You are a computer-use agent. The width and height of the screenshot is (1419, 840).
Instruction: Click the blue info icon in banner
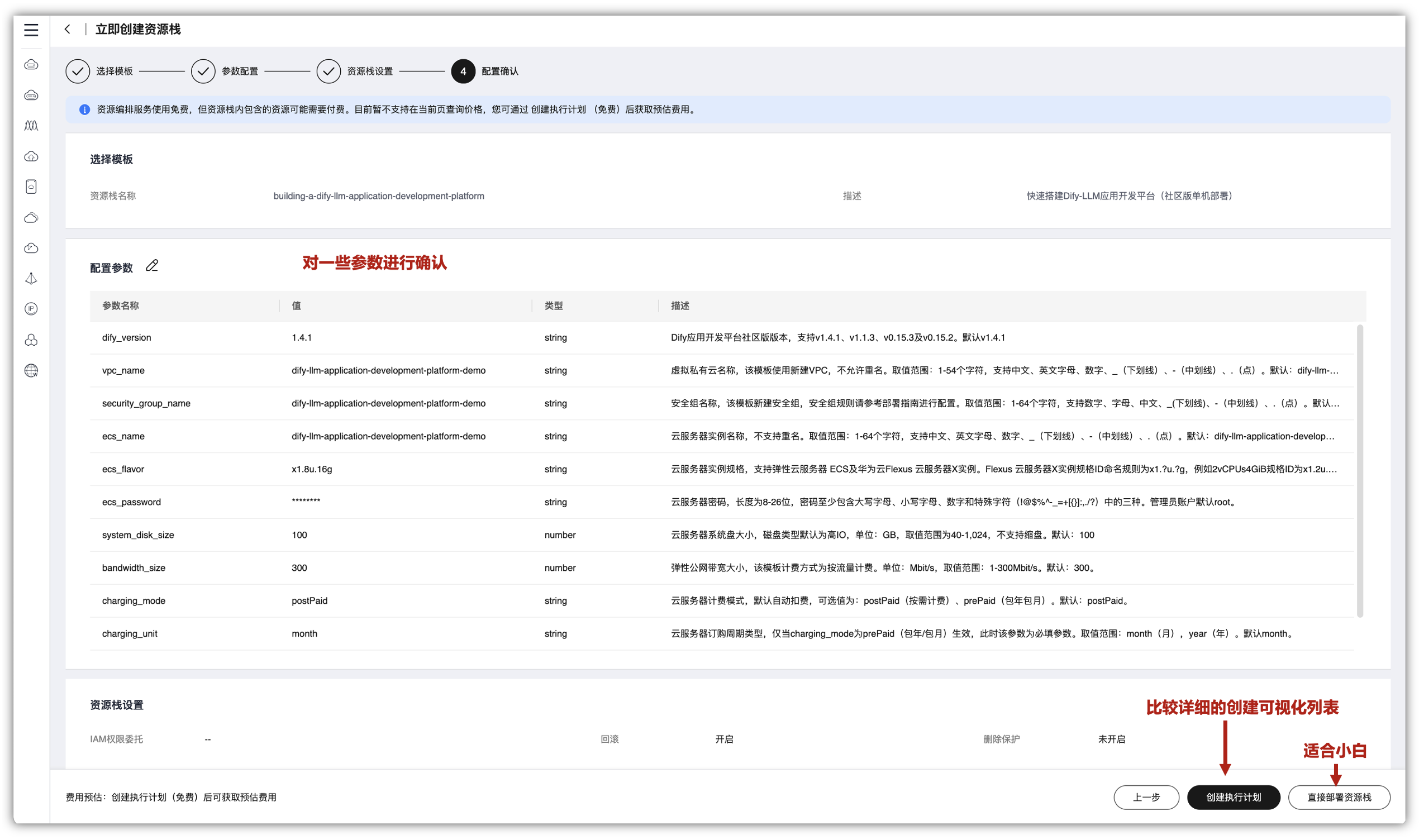84,110
